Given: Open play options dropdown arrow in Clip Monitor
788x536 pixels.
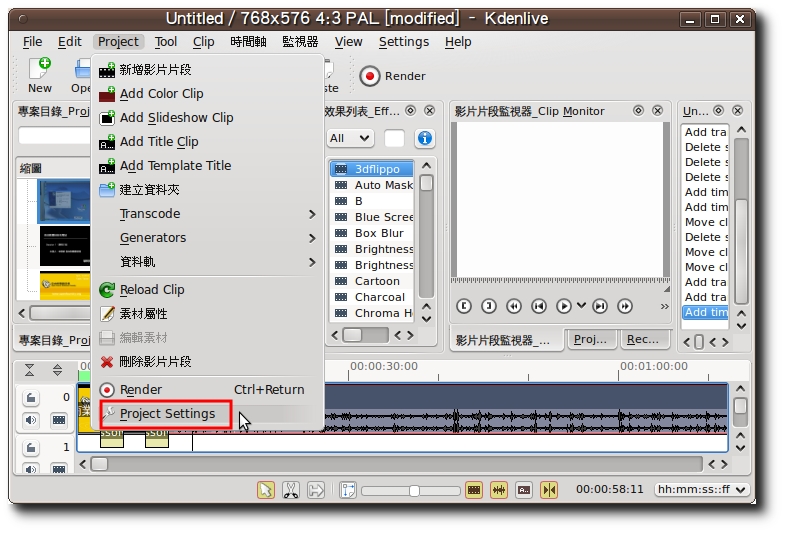Looking at the screenshot, I should point(581,305).
